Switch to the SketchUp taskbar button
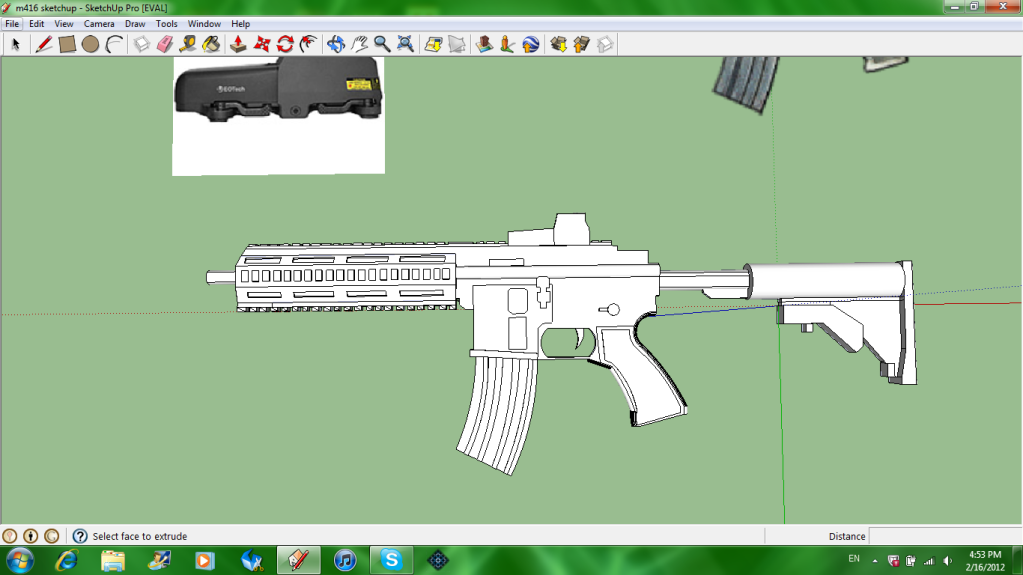Viewport: 1023px width, 575px height. [298, 560]
